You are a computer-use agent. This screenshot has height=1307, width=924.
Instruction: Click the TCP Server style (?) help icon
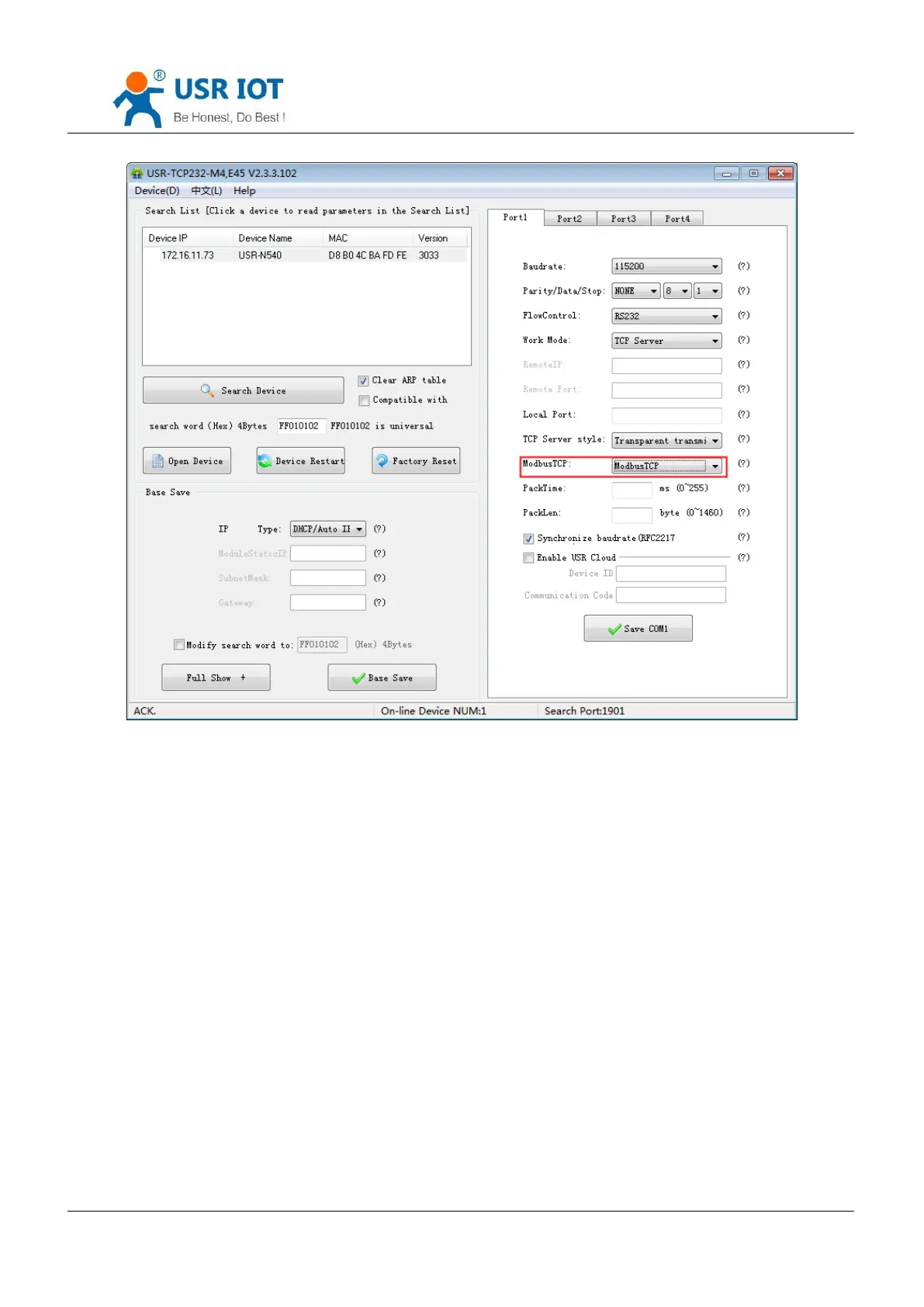744,439
